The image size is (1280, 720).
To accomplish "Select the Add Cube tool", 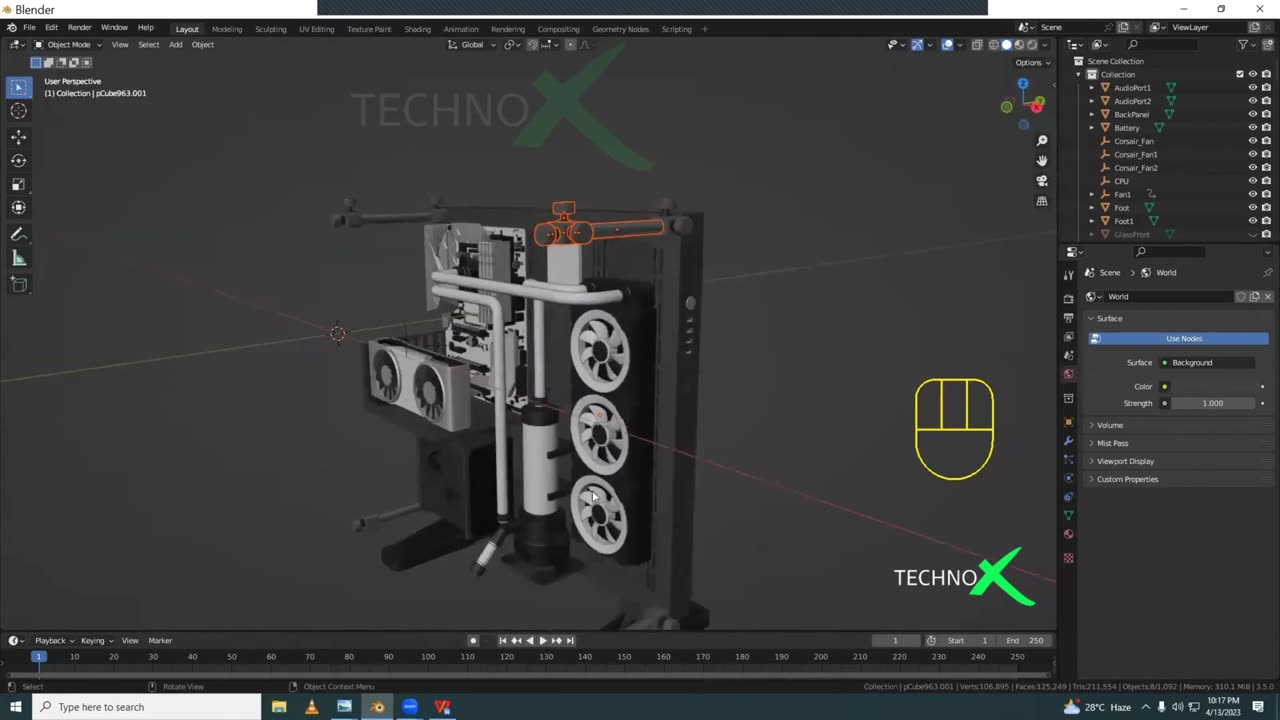I will tap(18, 284).
